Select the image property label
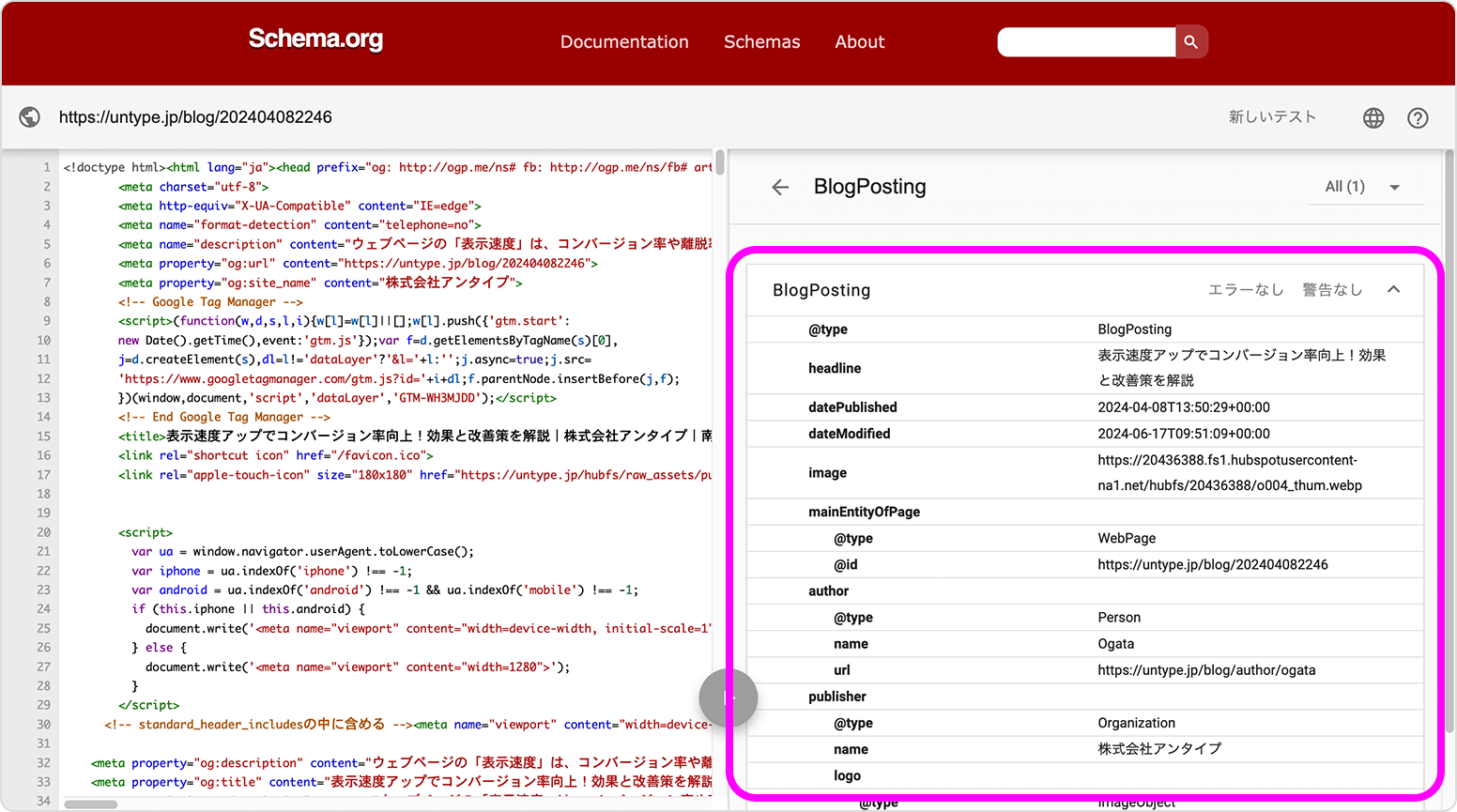 click(827, 473)
